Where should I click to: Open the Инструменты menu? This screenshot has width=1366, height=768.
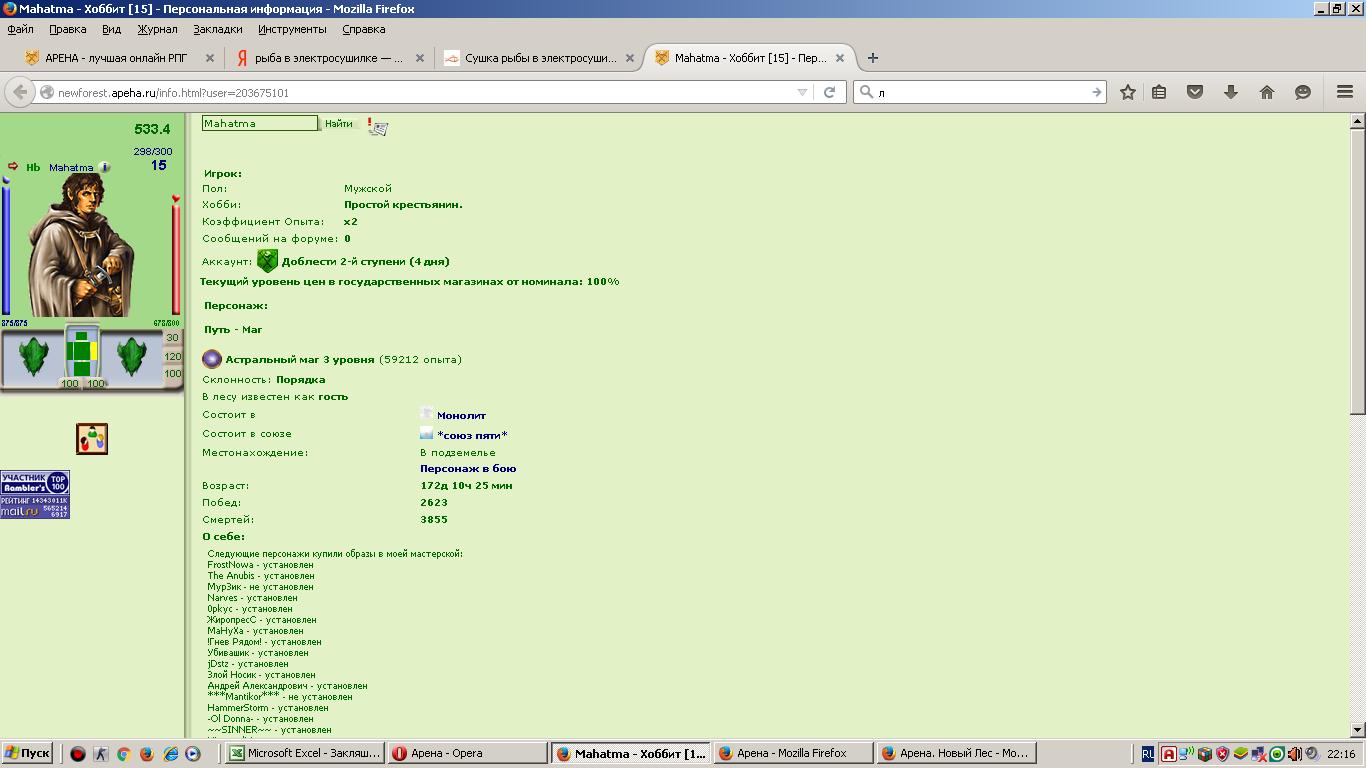pyautogui.click(x=292, y=29)
